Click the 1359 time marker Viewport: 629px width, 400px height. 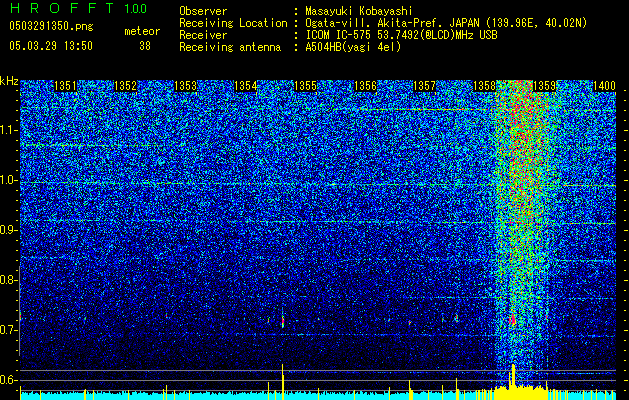[x=545, y=86]
